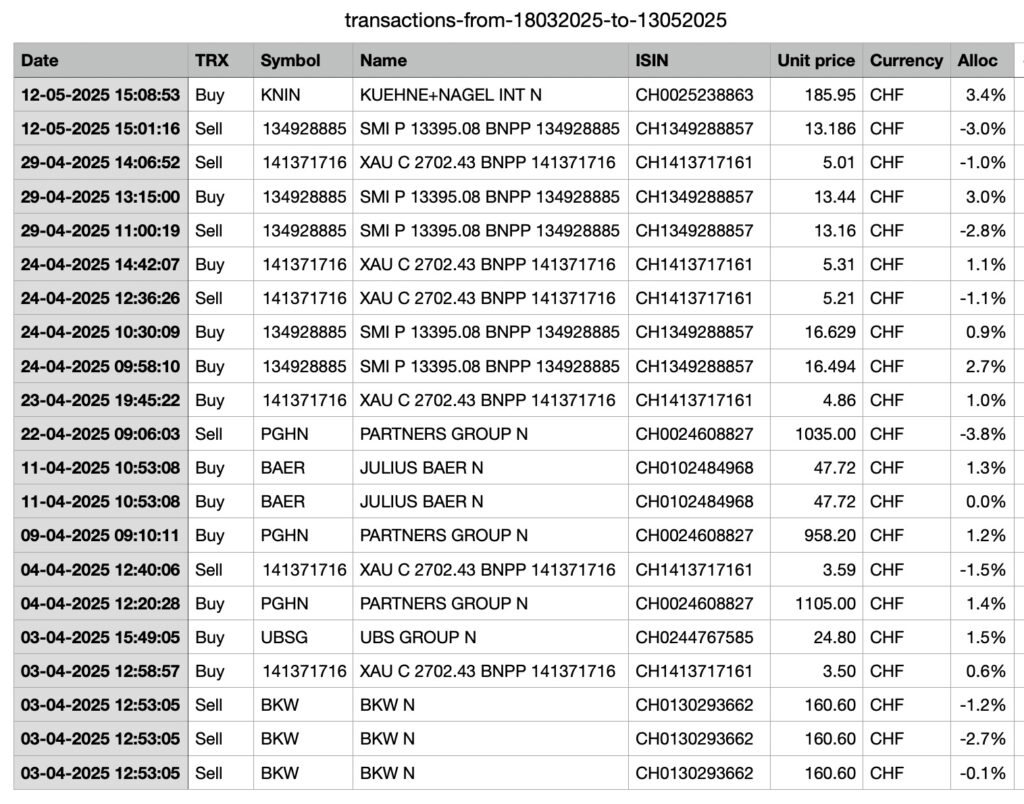
Task: Click the Alloc column header
Action: (982, 60)
